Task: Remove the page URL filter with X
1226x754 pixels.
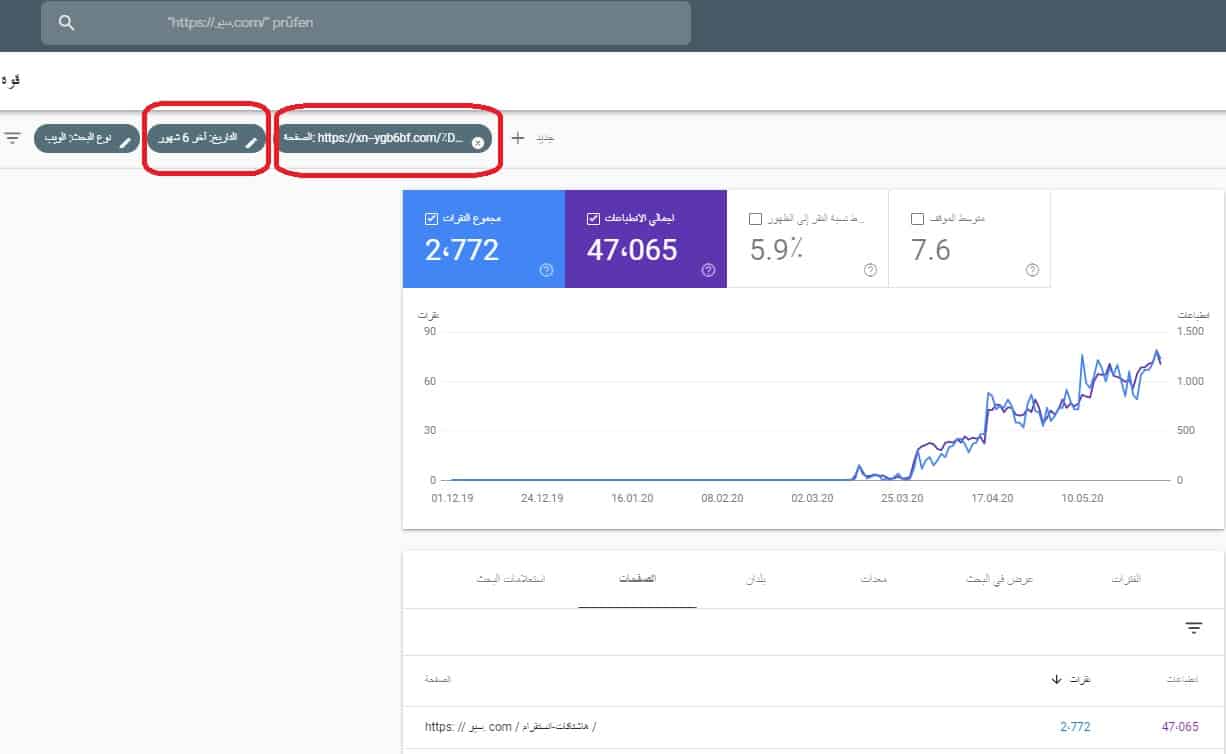Action: point(477,142)
